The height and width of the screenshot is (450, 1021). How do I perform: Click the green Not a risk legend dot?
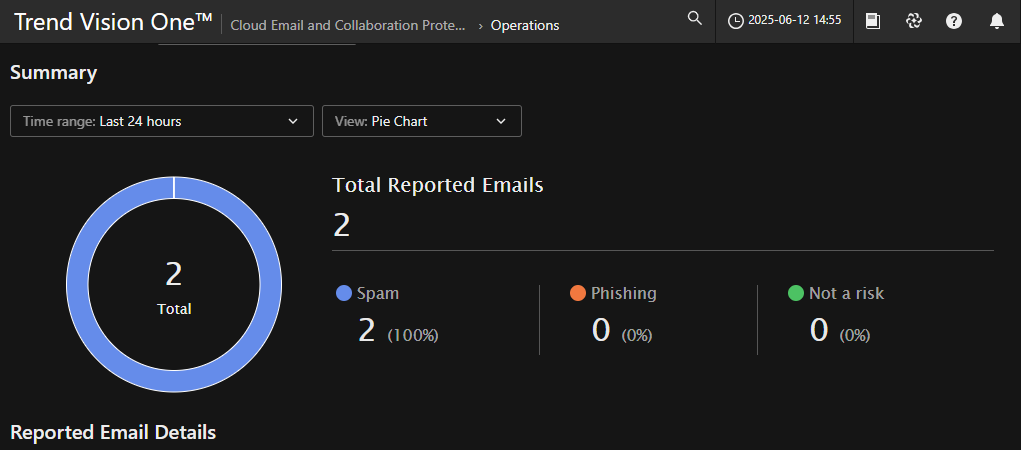point(796,293)
